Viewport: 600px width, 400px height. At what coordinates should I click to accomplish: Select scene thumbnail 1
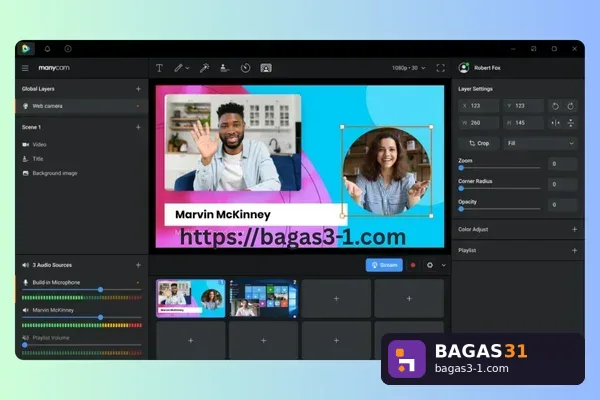(191, 298)
